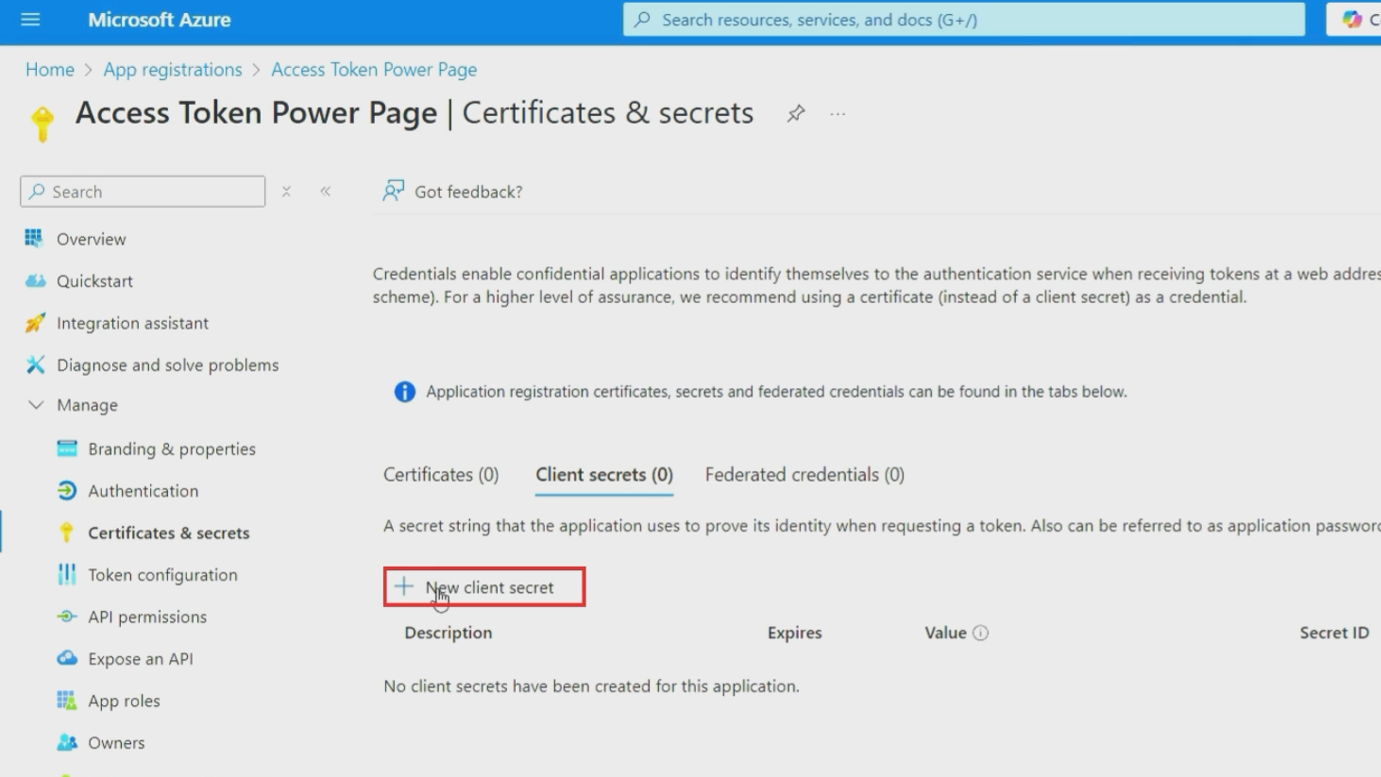Click the Value column info icon
Viewport: 1381px width, 777px height.
pyautogui.click(x=981, y=632)
